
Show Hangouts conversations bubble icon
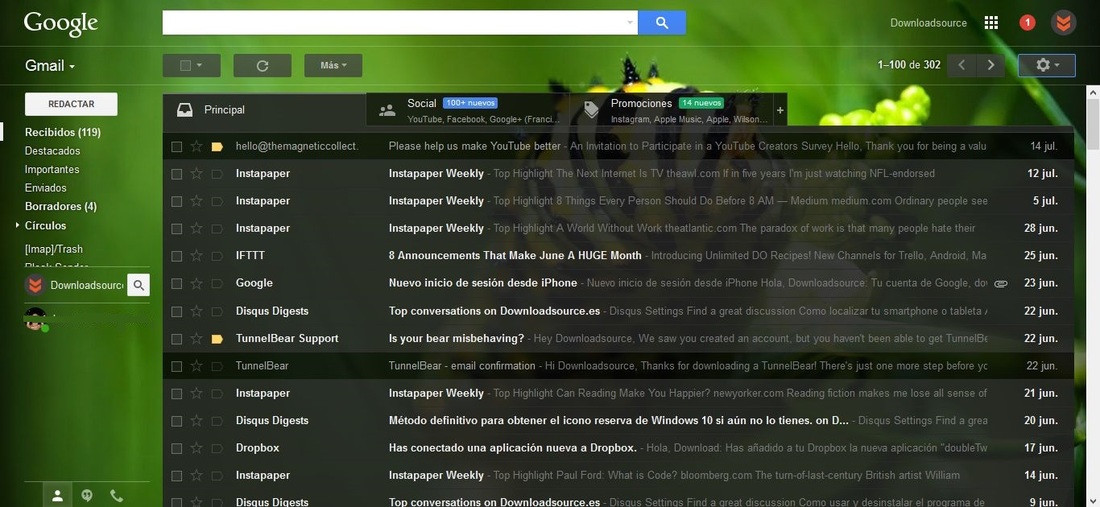click(x=87, y=496)
